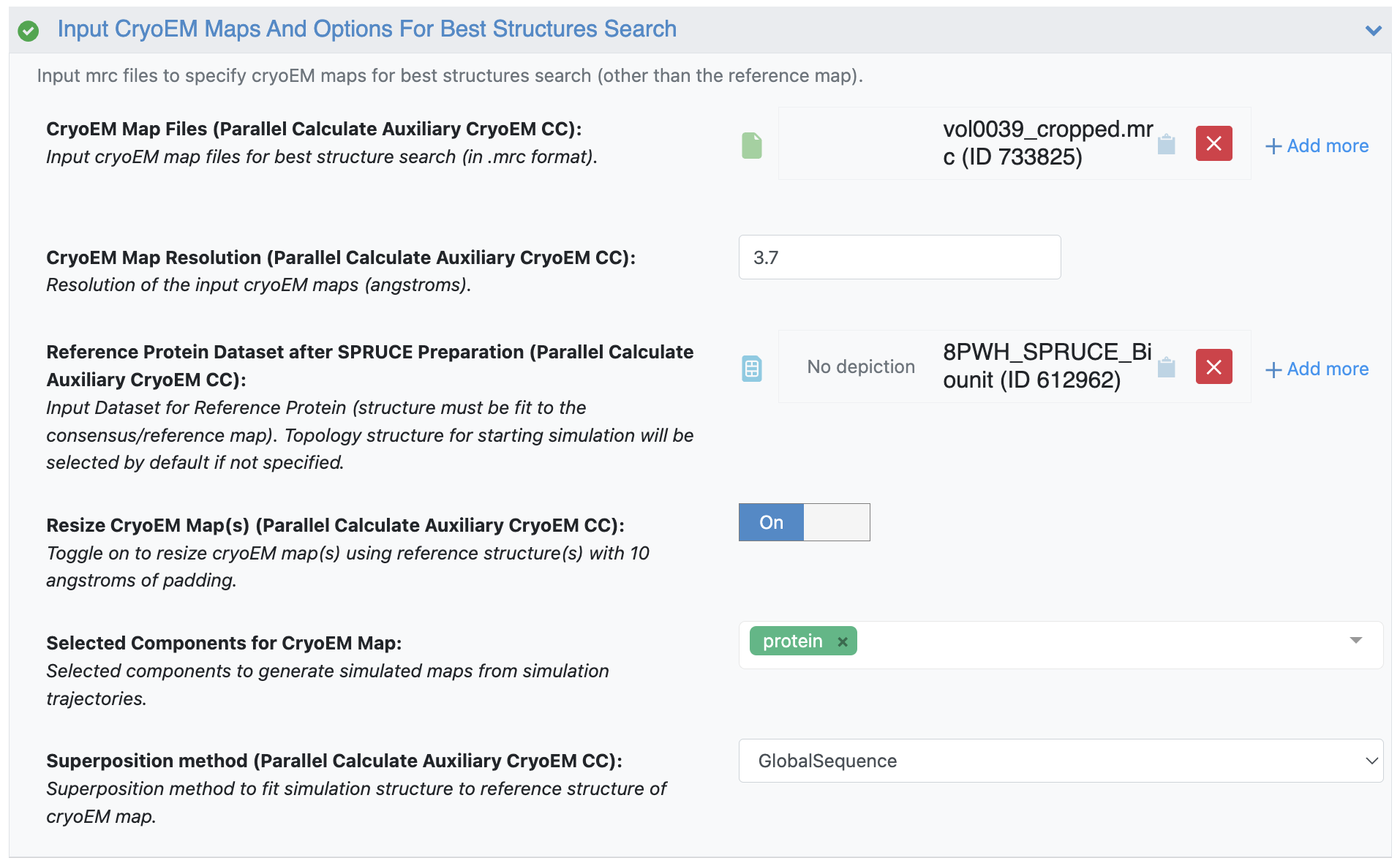Click the Input CryoEM Maps section title
Viewport: 1400px width, 866px height.
point(366,29)
